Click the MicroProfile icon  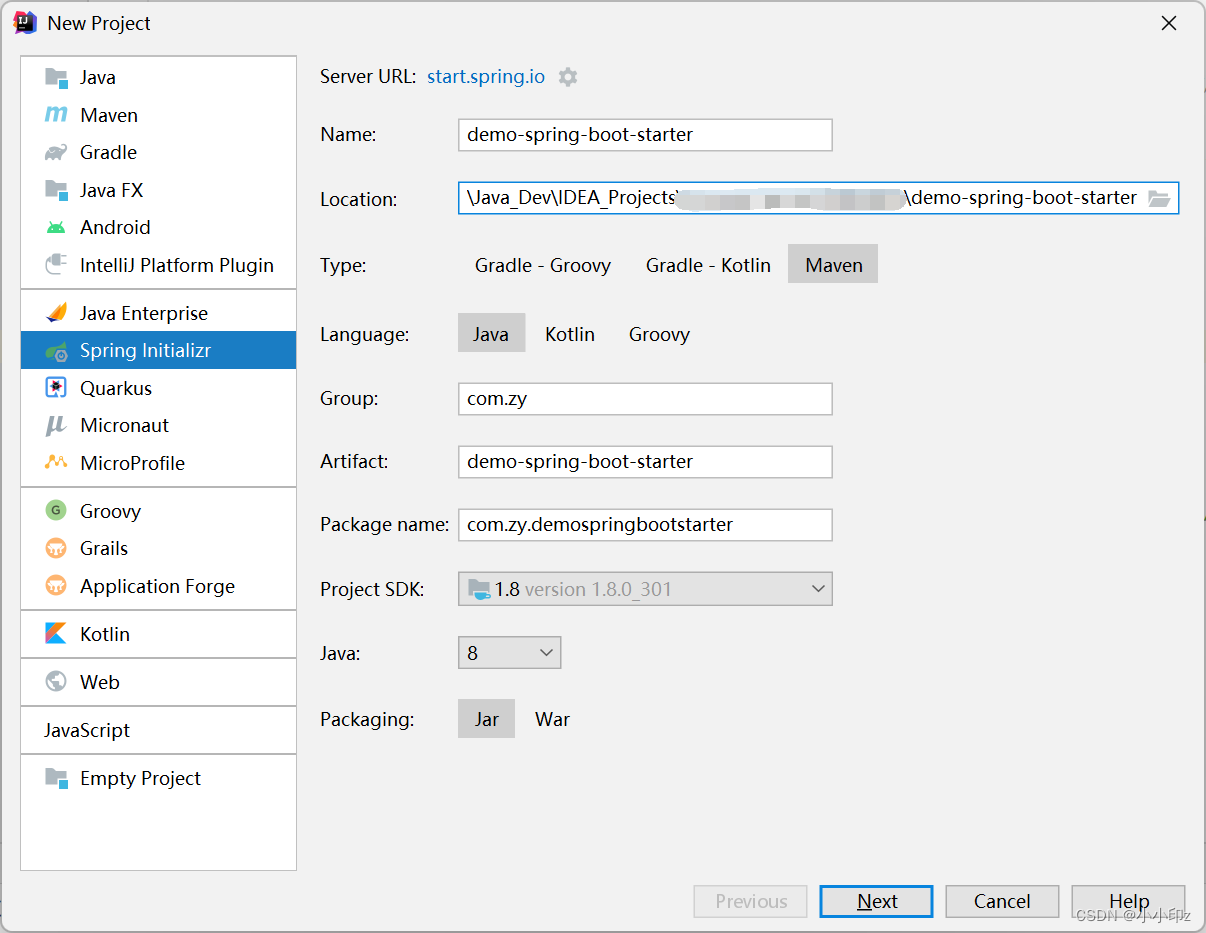pyautogui.click(x=56, y=463)
